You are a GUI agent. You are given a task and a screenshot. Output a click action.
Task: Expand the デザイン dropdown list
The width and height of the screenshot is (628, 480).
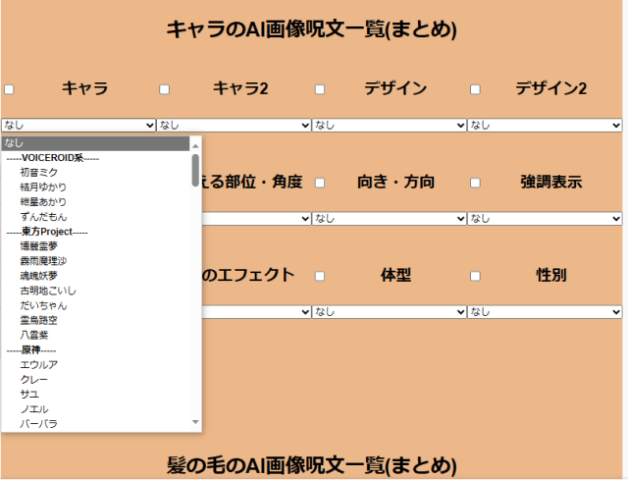pyautogui.click(x=389, y=125)
